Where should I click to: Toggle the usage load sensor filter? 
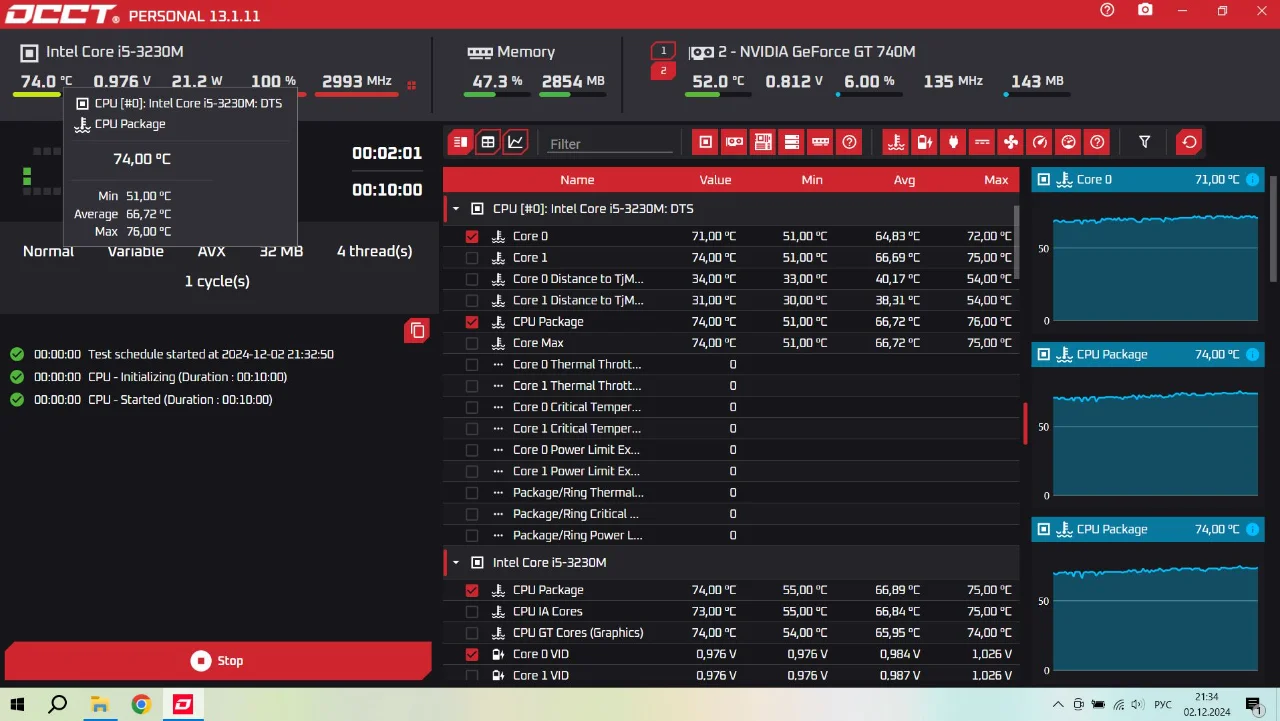point(1069,142)
